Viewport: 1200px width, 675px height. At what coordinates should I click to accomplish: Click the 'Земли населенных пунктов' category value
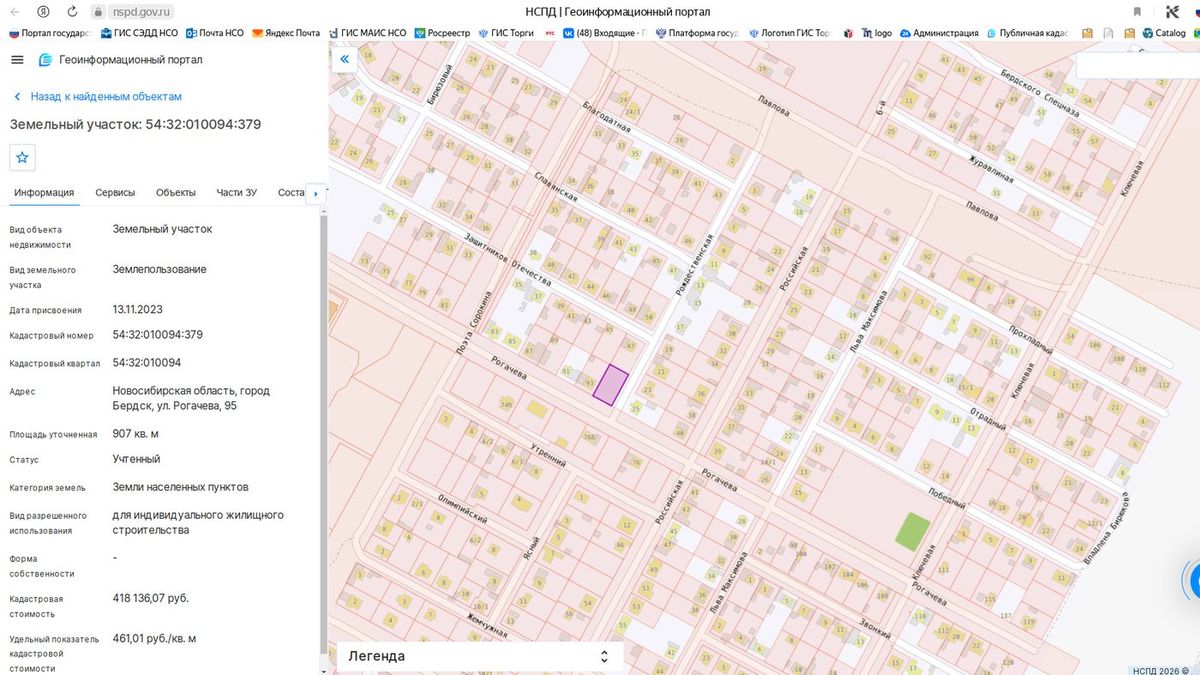click(x=181, y=487)
